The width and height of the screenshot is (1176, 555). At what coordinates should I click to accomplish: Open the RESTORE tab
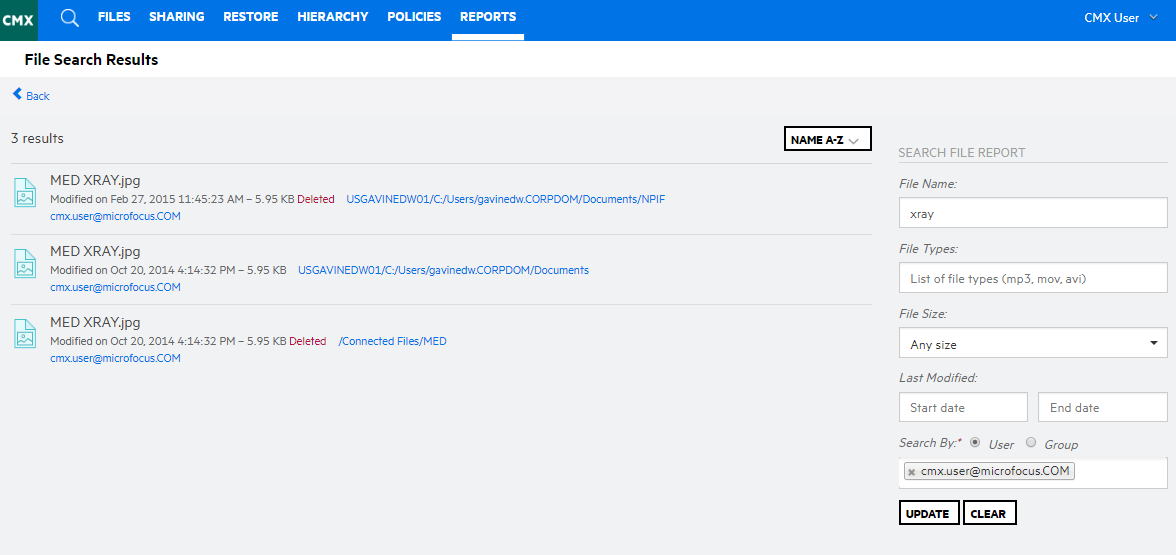coord(250,16)
